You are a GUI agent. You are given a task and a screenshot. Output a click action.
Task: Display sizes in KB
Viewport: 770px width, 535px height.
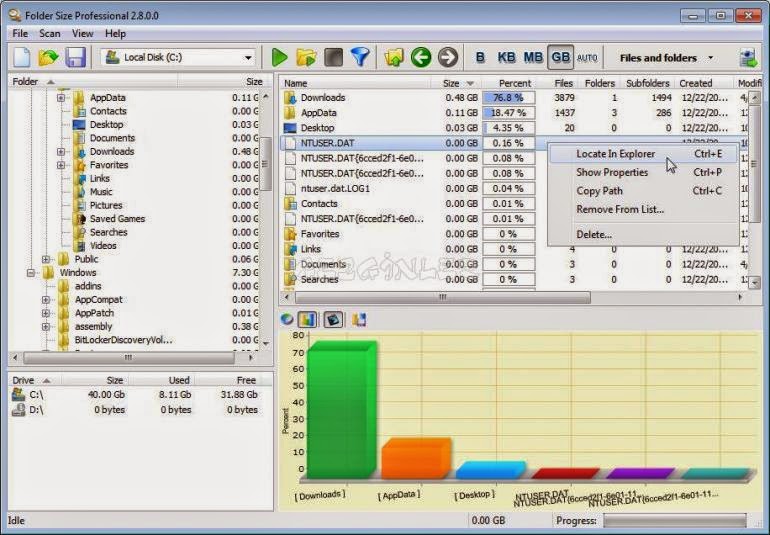tap(506, 57)
